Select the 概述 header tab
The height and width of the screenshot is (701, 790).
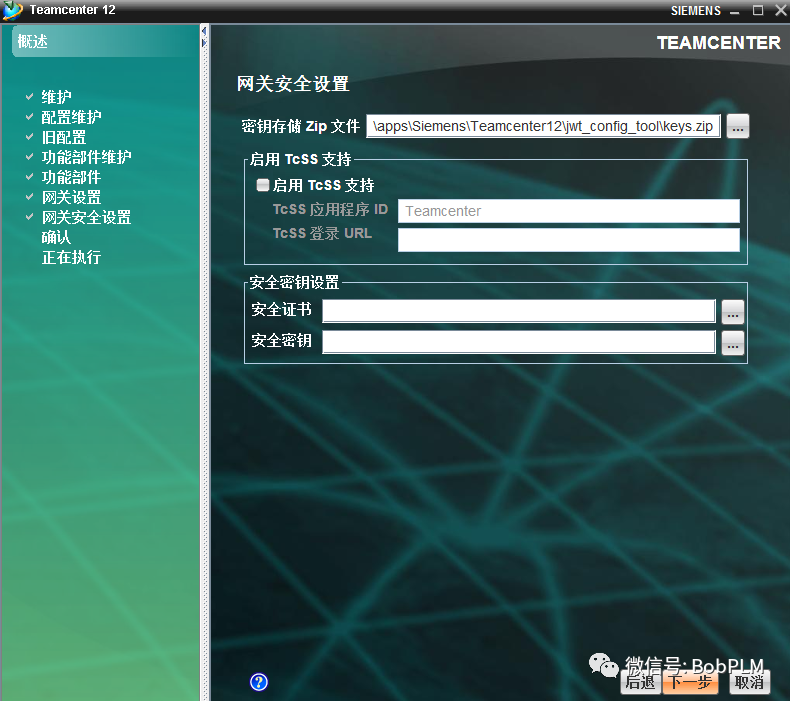point(106,41)
